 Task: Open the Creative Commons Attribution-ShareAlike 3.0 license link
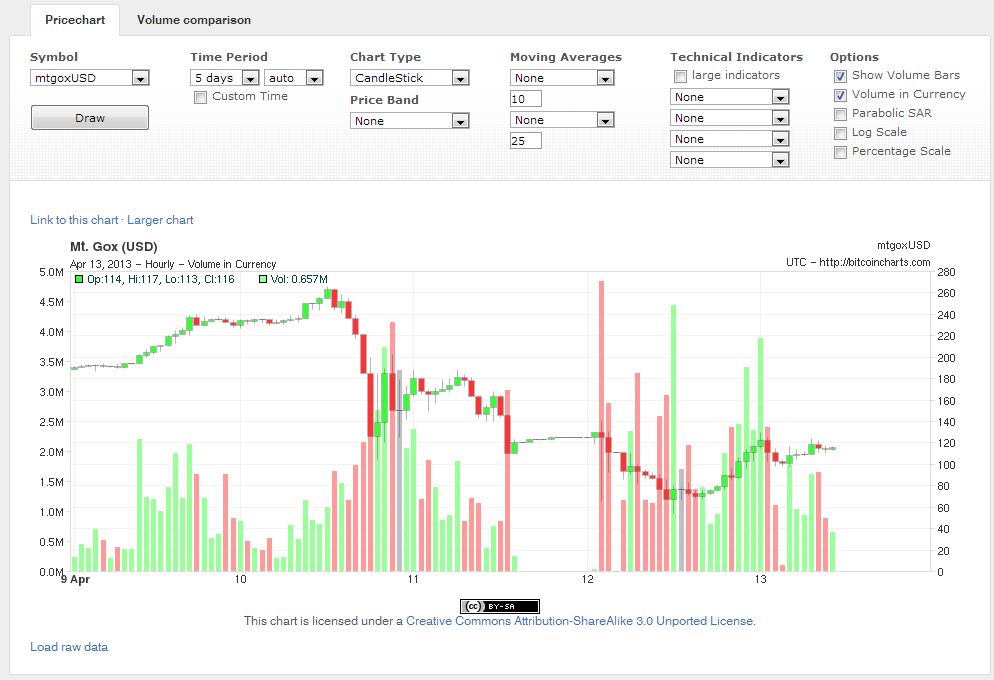coord(580,621)
